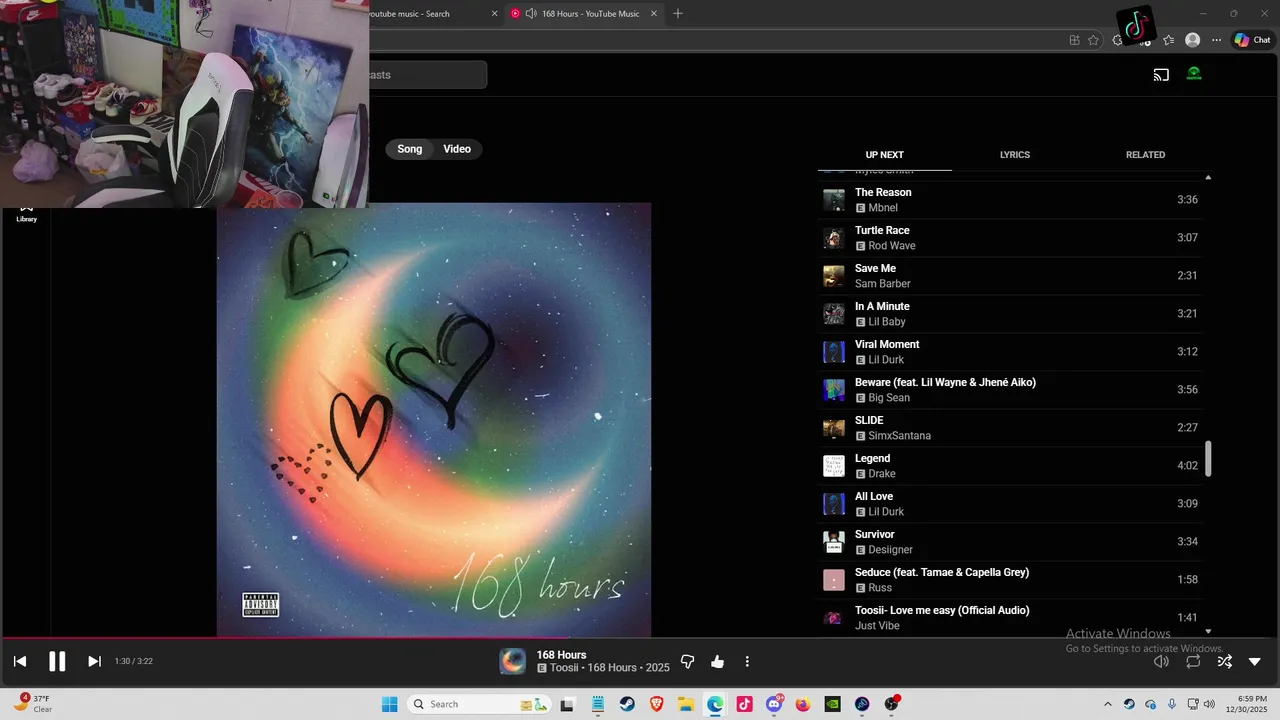Toggle shuffle mode

(x=1224, y=661)
